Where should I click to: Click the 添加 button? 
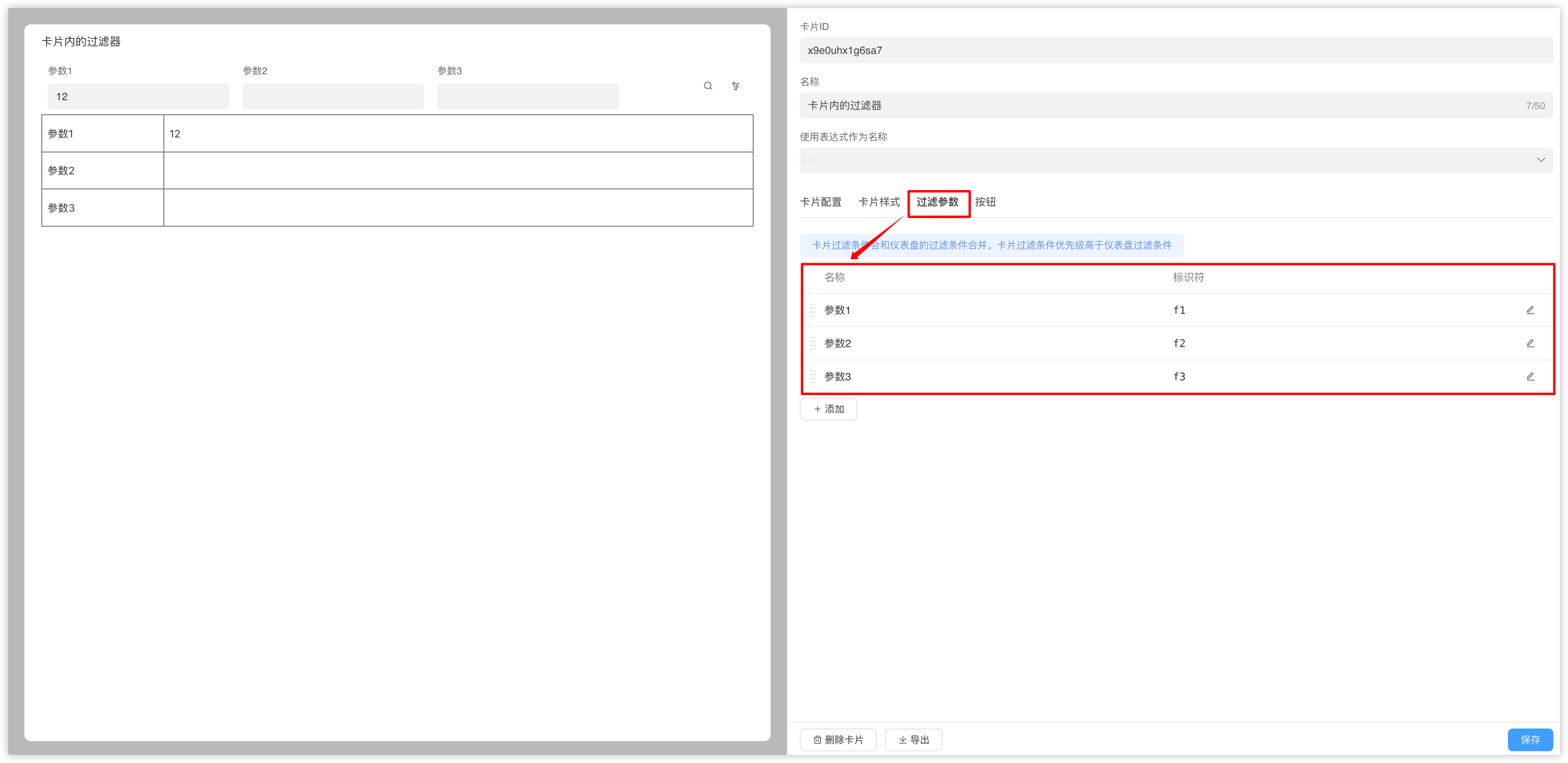pos(829,409)
